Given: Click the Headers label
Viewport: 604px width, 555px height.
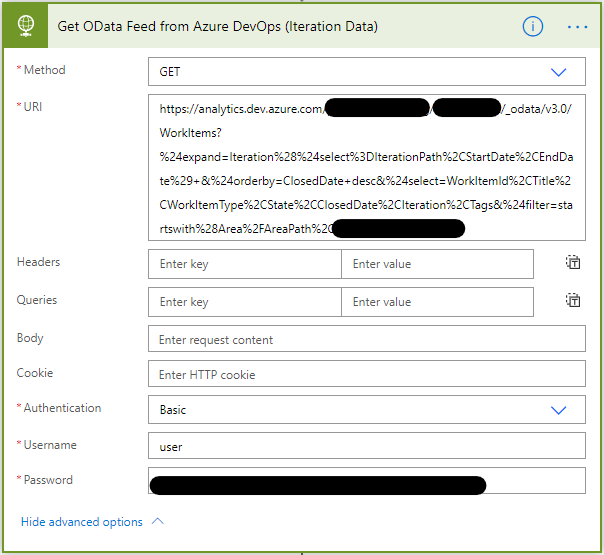Looking at the screenshot, I should pyautogui.click(x=38, y=262).
